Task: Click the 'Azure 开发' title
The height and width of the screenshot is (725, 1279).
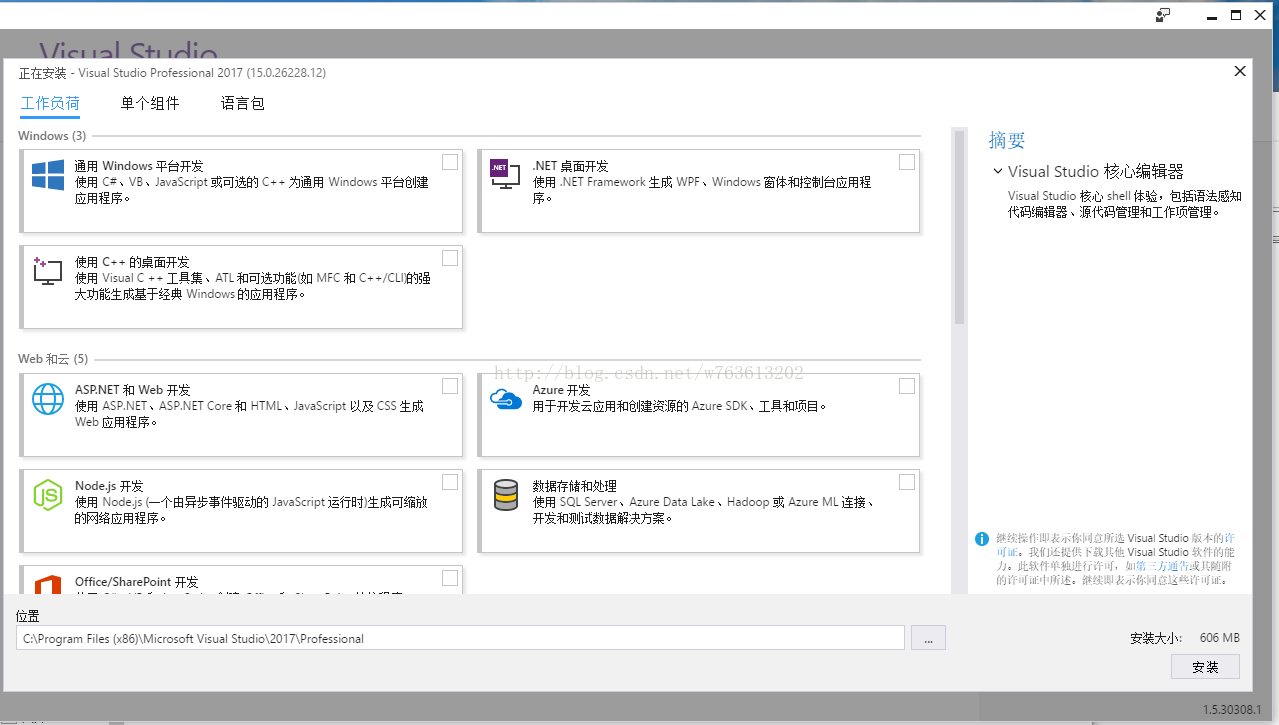Action: [561, 390]
